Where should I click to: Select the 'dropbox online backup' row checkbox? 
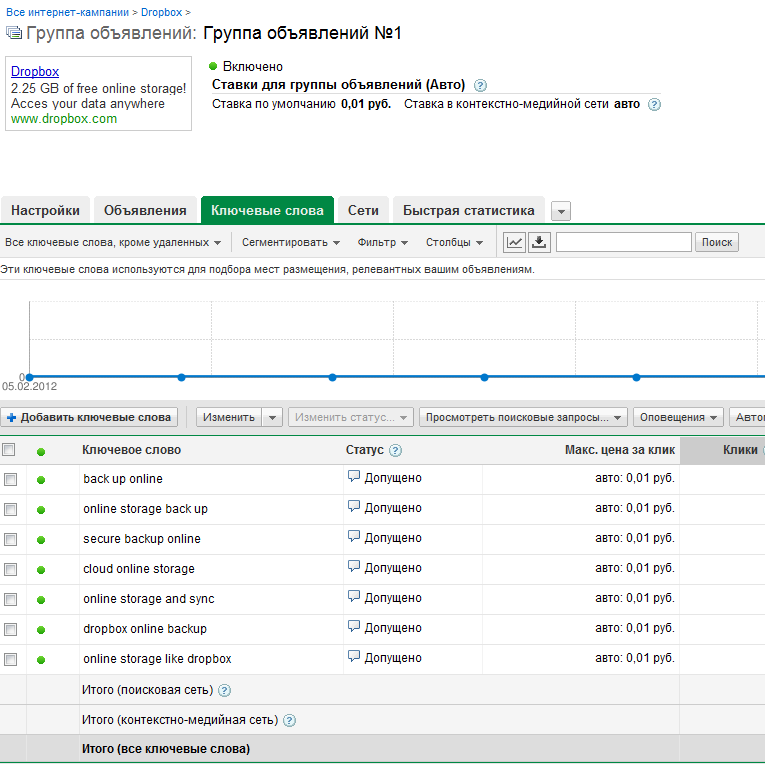pyautogui.click(x=10, y=630)
